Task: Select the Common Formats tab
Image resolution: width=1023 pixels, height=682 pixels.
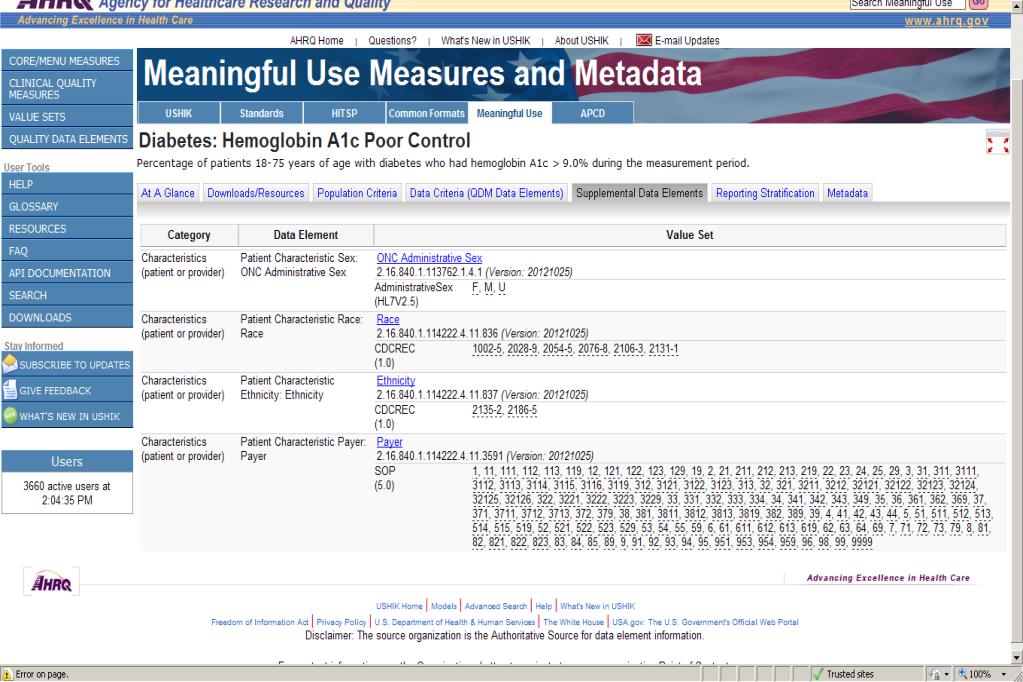Action: tap(427, 113)
